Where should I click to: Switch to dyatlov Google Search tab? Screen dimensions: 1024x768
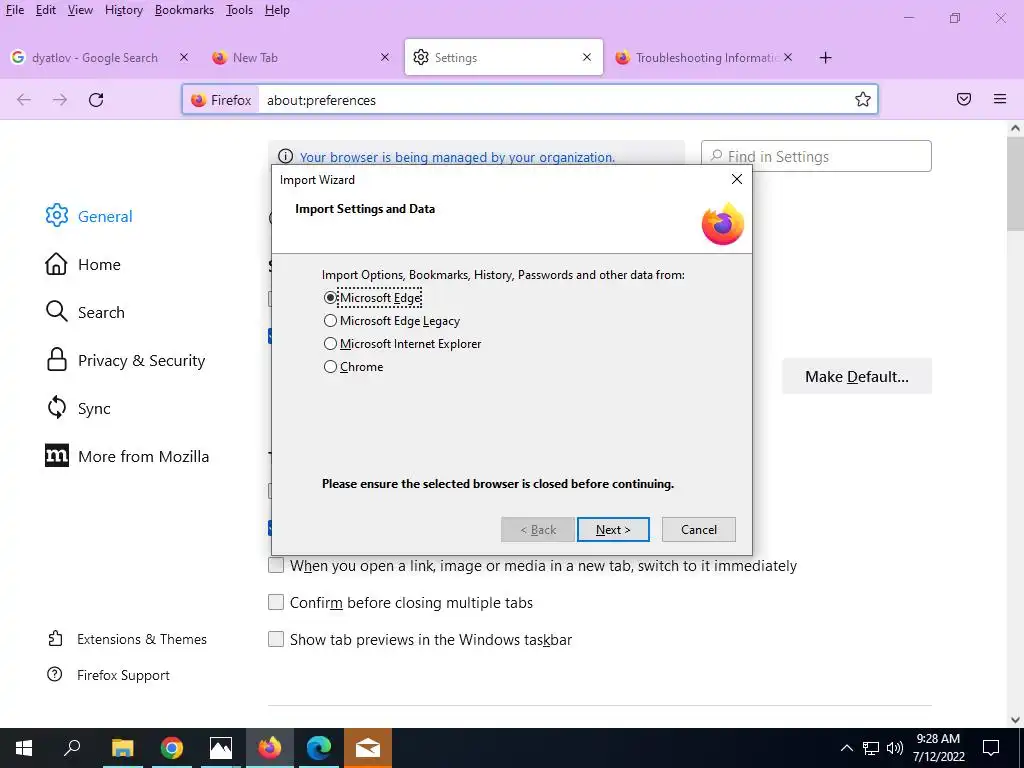(95, 57)
